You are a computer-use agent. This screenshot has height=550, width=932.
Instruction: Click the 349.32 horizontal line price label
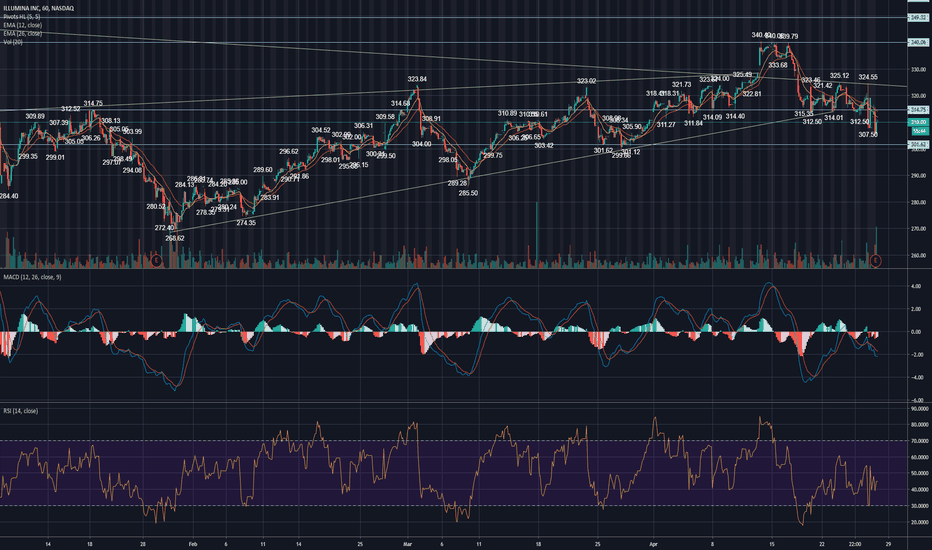tap(918, 18)
